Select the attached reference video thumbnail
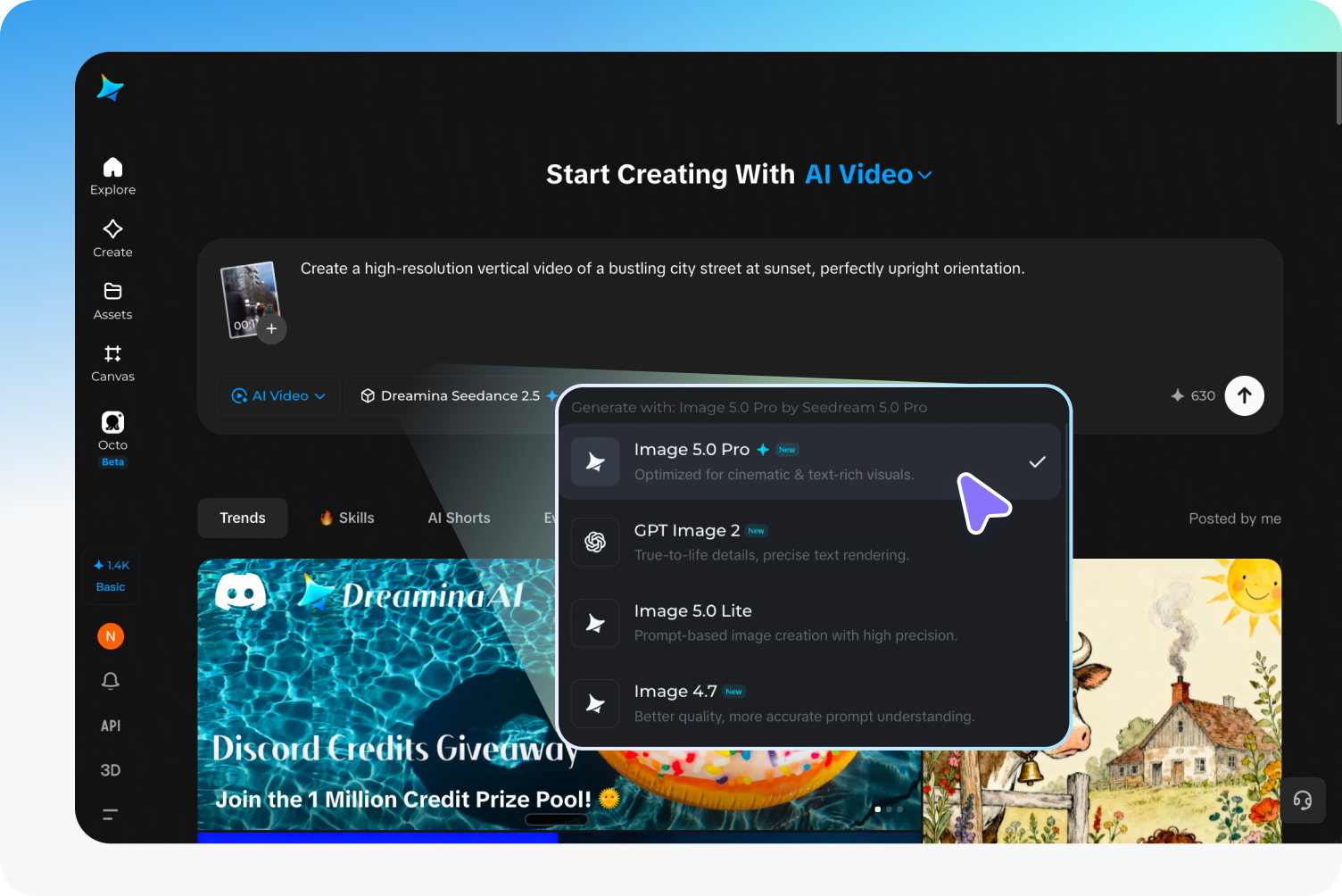 click(x=249, y=298)
